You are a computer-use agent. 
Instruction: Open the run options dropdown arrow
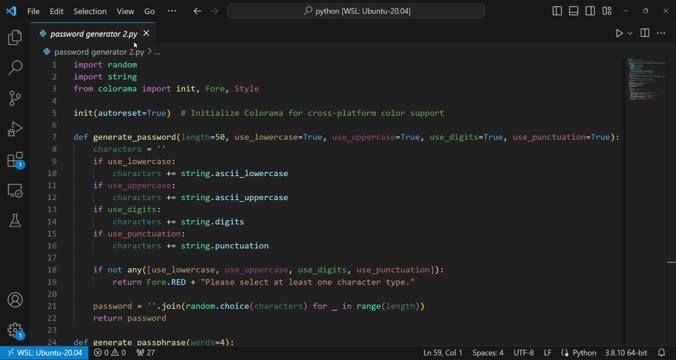point(630,33)
